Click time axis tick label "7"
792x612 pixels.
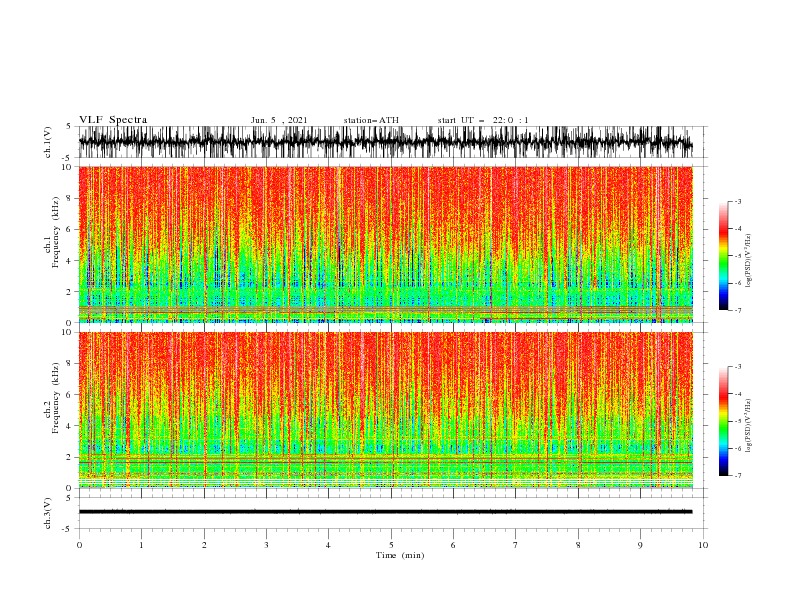pyautogui.click(x=516, y=545)
